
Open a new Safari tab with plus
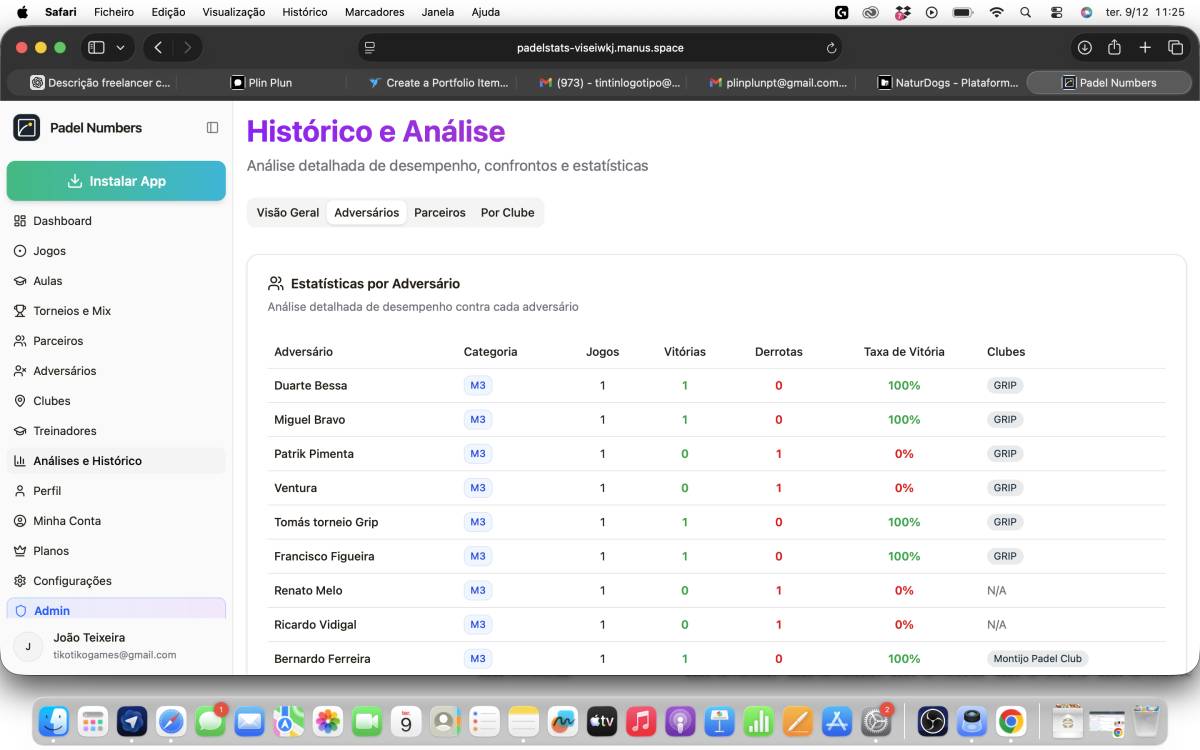point(1145,48)
